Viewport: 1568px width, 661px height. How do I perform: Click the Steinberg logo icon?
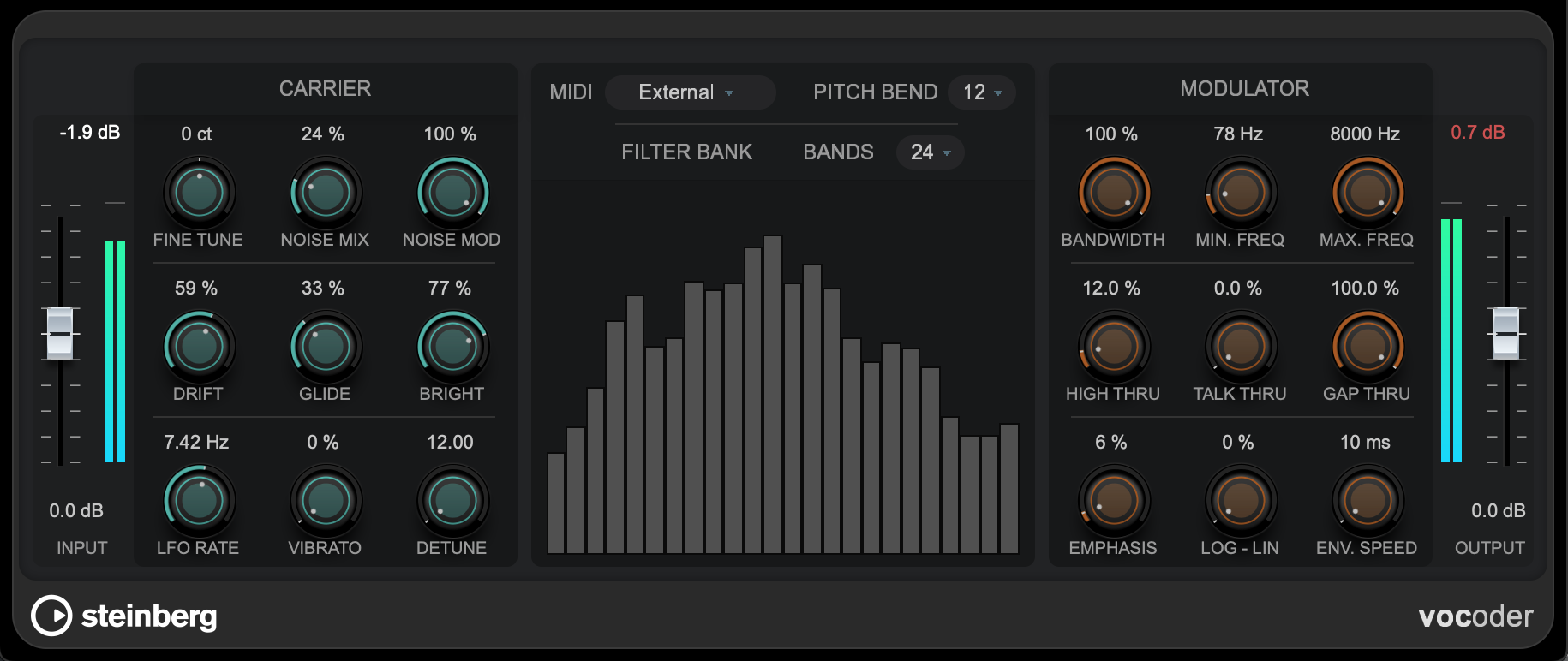pos(51,616)
